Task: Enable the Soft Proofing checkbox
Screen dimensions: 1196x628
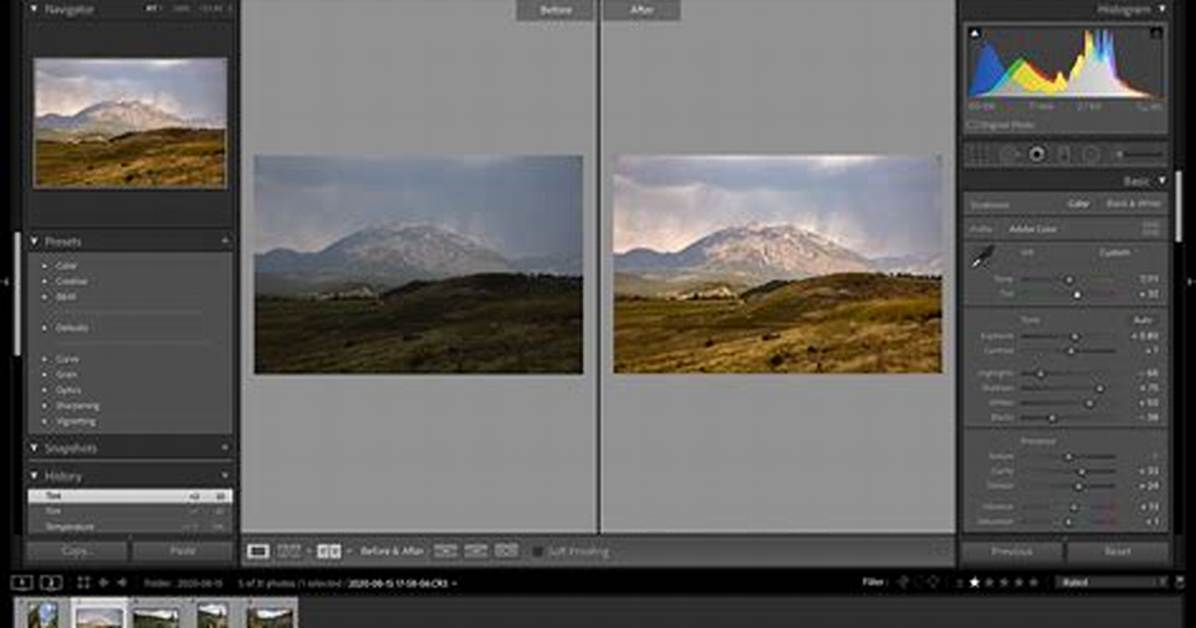Action: (x=538, y=551)
